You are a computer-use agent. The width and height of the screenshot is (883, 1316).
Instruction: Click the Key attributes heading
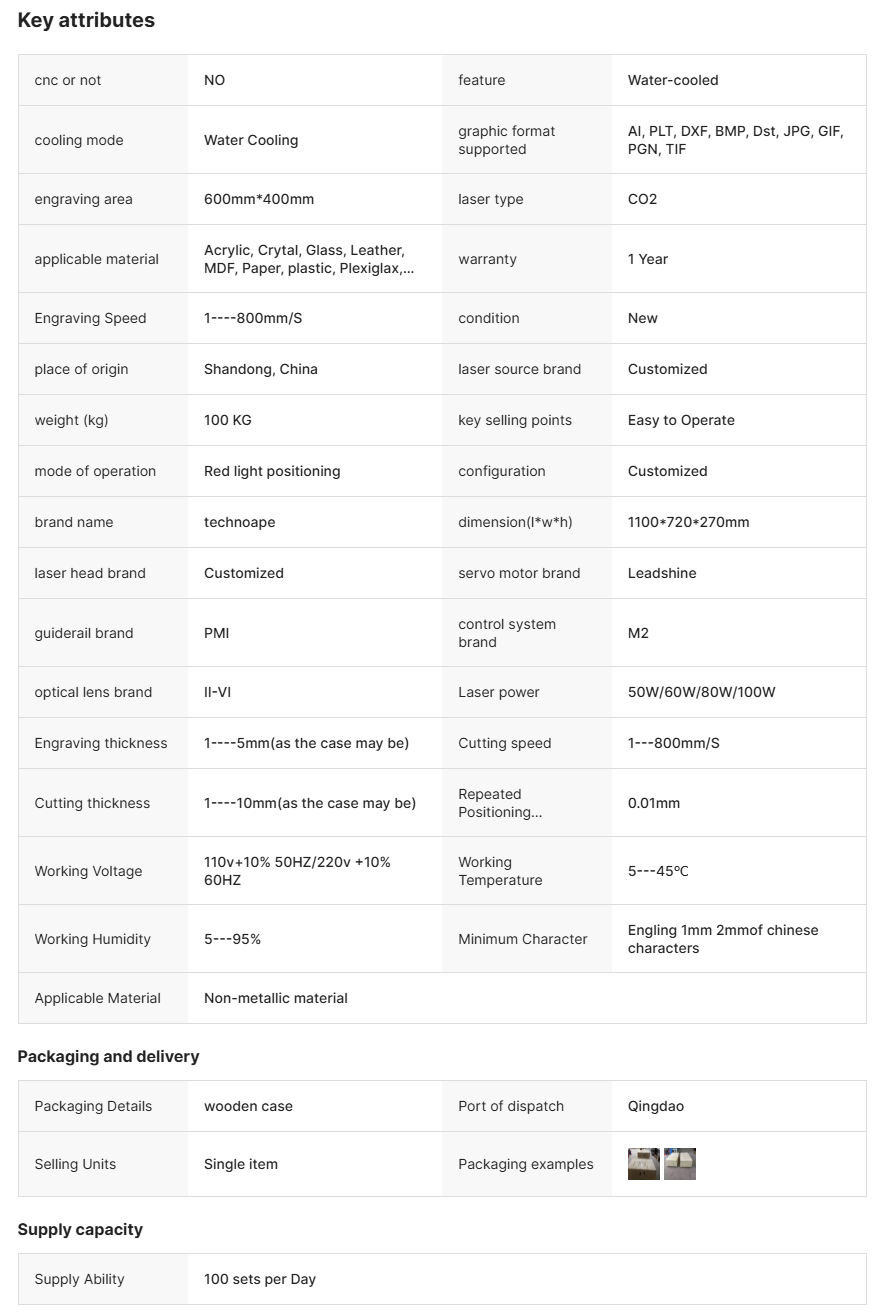[x=86, y=20]
